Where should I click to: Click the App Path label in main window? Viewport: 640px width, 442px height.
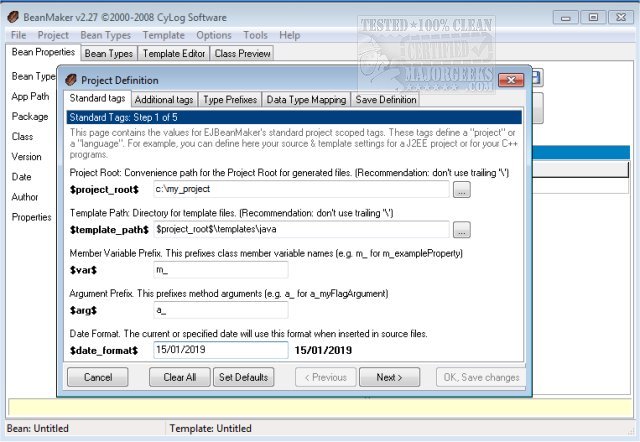point(30,97)
